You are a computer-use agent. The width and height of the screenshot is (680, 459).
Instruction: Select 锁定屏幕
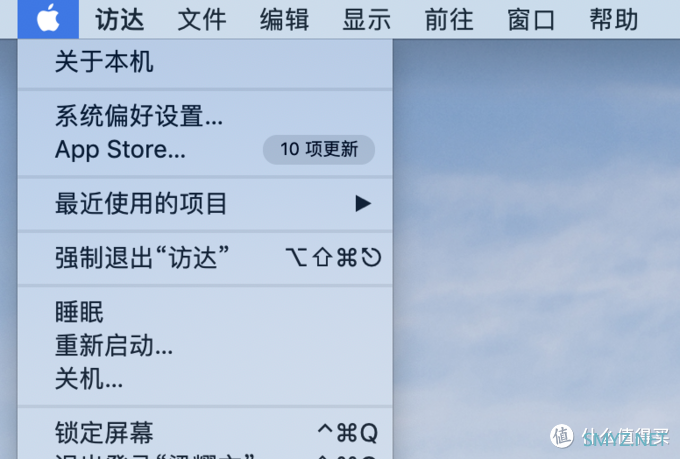coord(205,433)
